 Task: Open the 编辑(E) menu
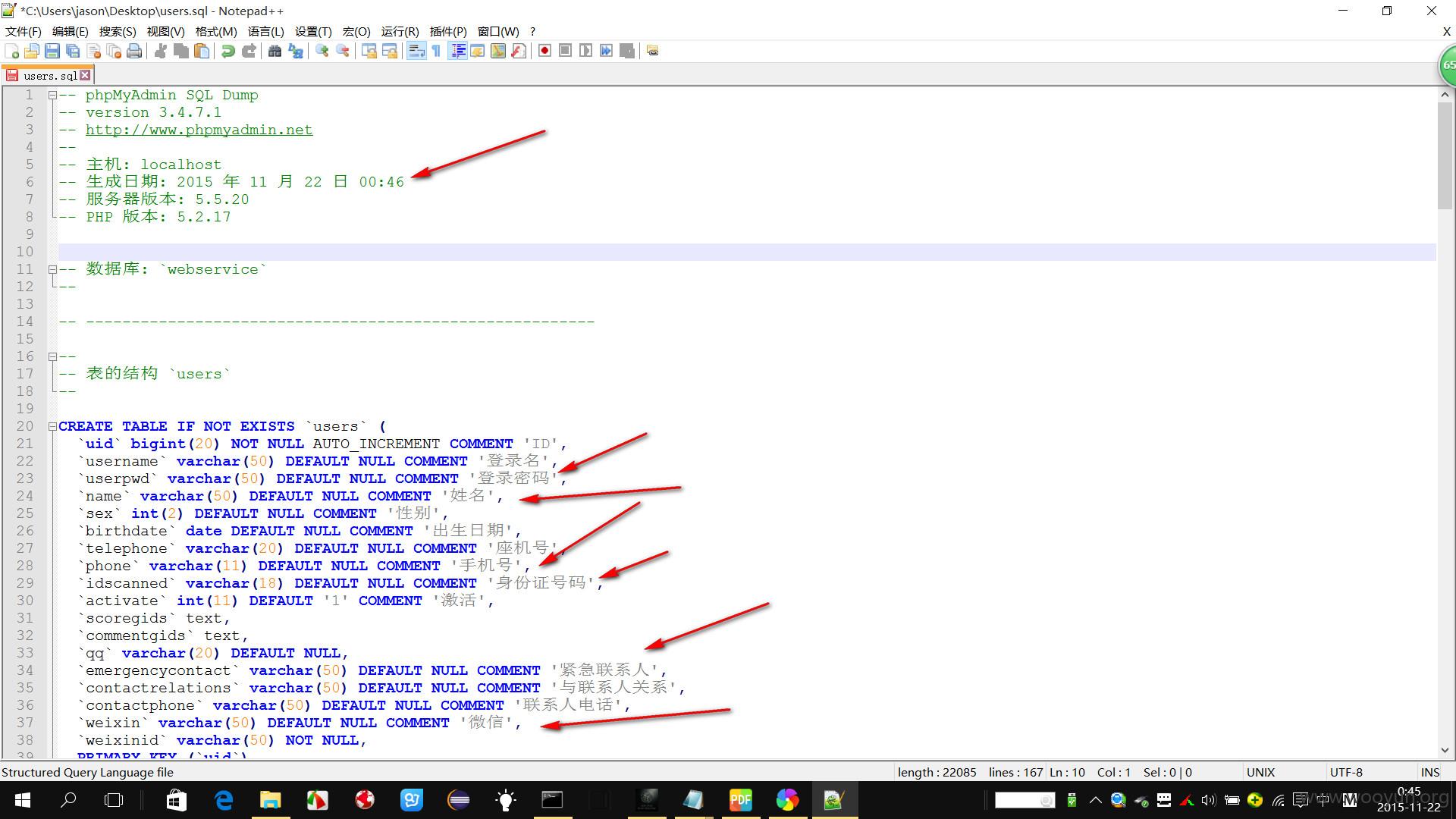pyautogui.click(x=71, y=31)
